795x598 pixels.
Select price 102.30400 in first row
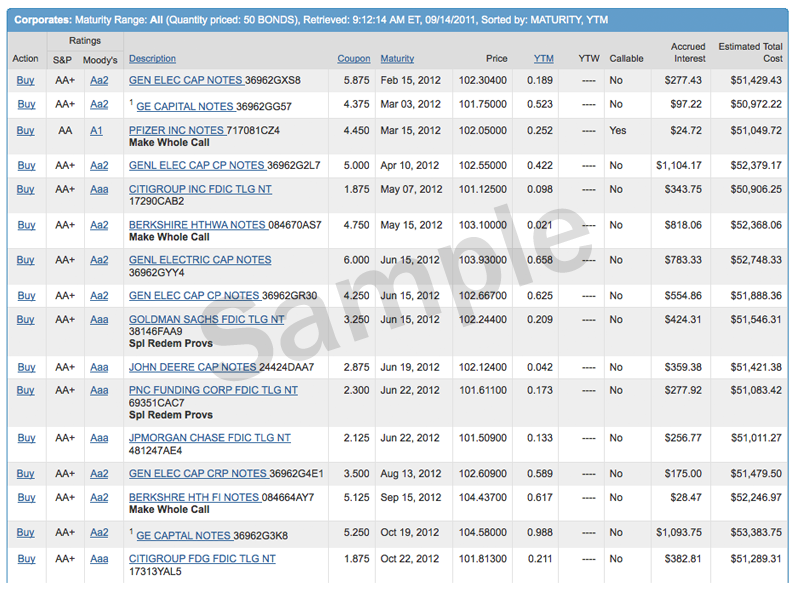point(483,80)
